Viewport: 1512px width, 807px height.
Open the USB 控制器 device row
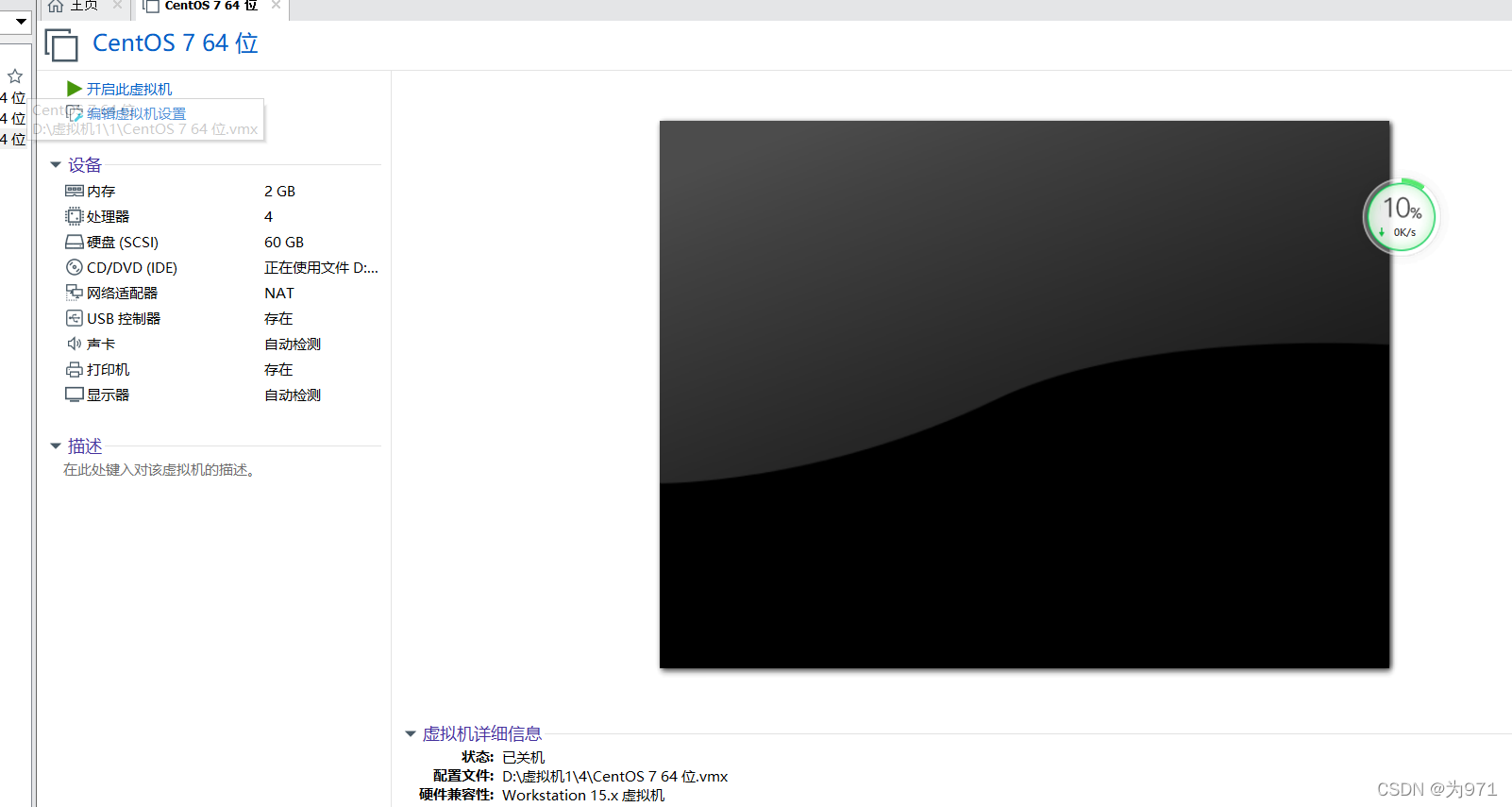222,318
